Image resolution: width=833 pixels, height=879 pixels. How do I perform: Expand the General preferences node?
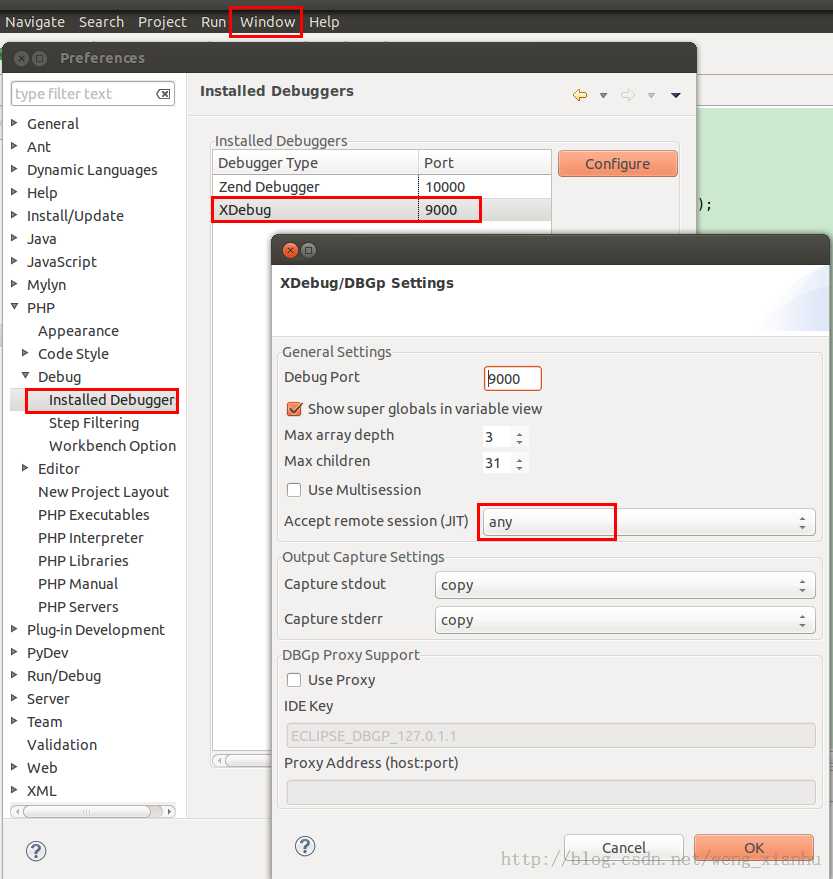coord(15,123)
